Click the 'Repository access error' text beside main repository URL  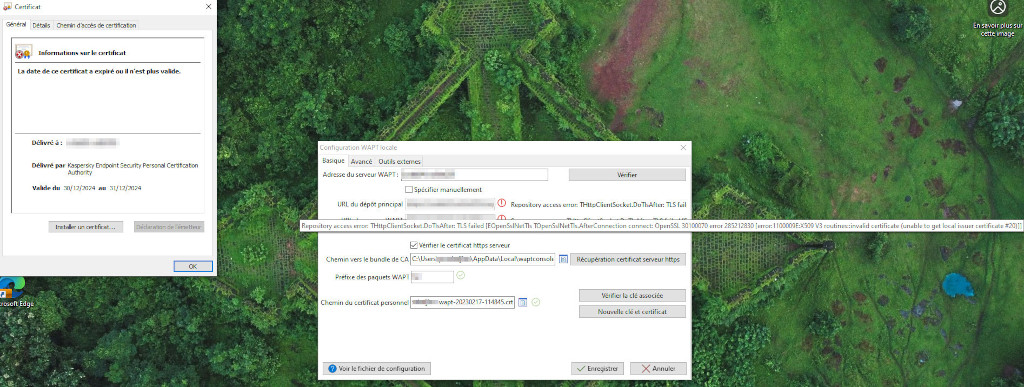click(x=598, y=204)
